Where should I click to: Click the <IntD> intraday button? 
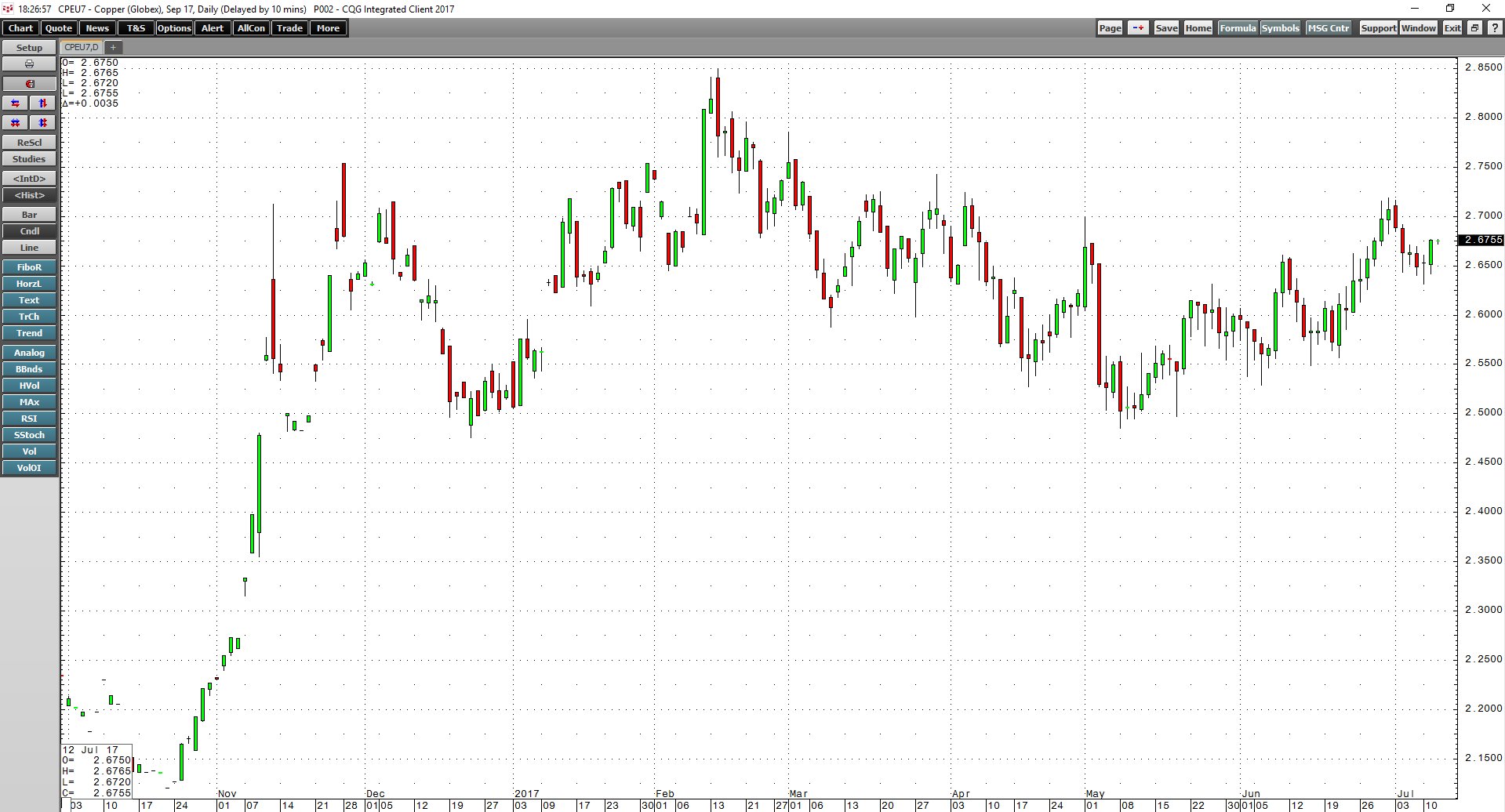pos(29,179)
